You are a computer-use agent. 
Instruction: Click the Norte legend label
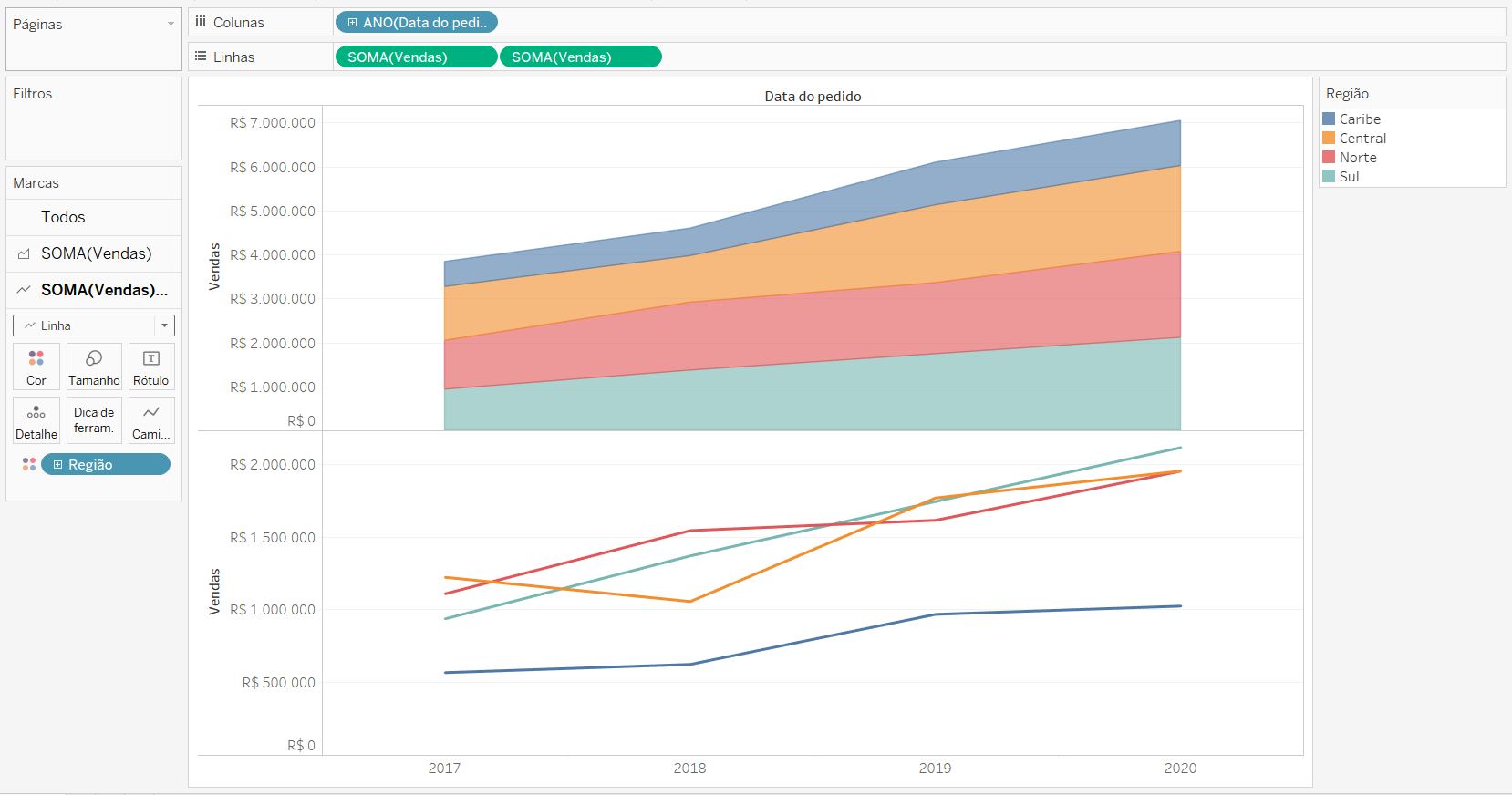pyautogui.click(x=1358, y=157)
